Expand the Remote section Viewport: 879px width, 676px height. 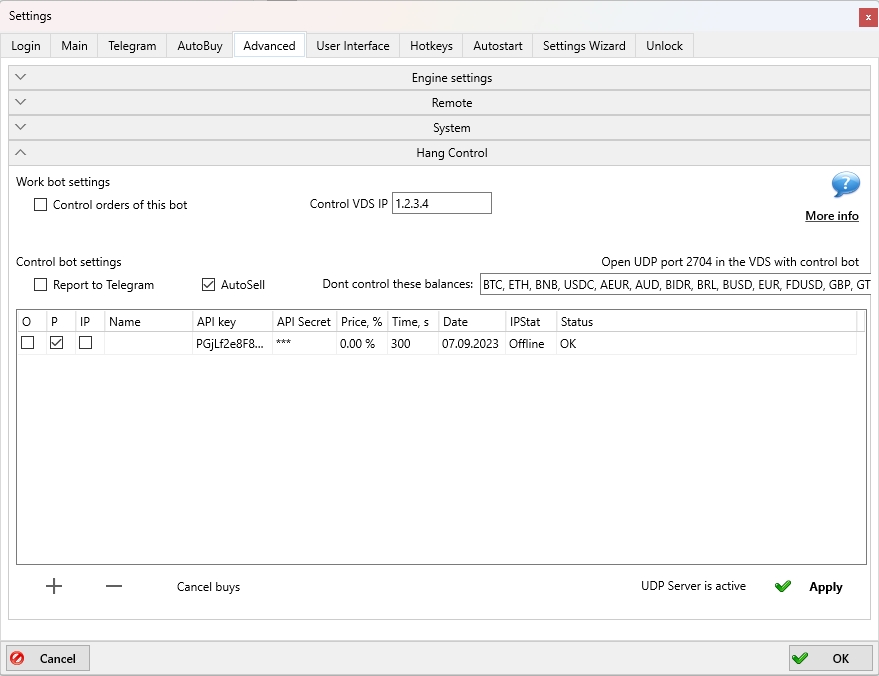point(440,103)
